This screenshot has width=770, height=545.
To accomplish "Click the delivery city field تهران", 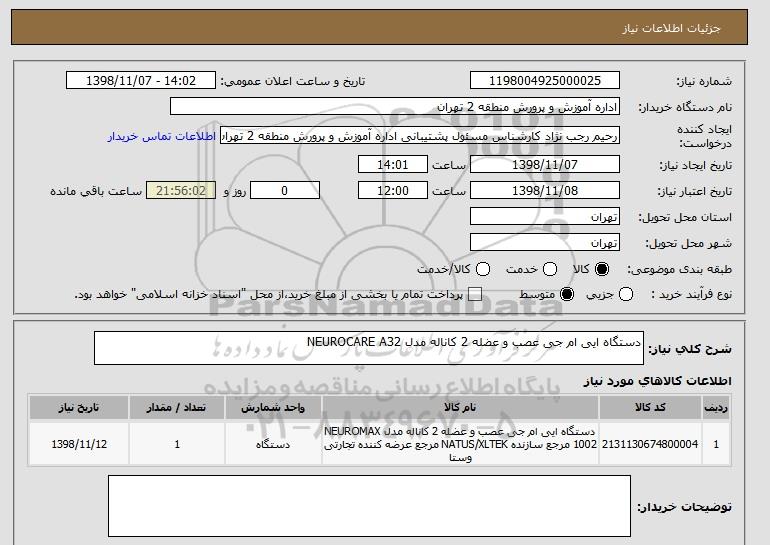I will click(545, 243).
